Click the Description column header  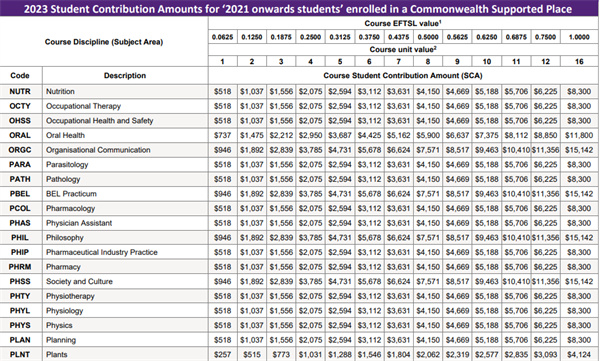[125, 75]
